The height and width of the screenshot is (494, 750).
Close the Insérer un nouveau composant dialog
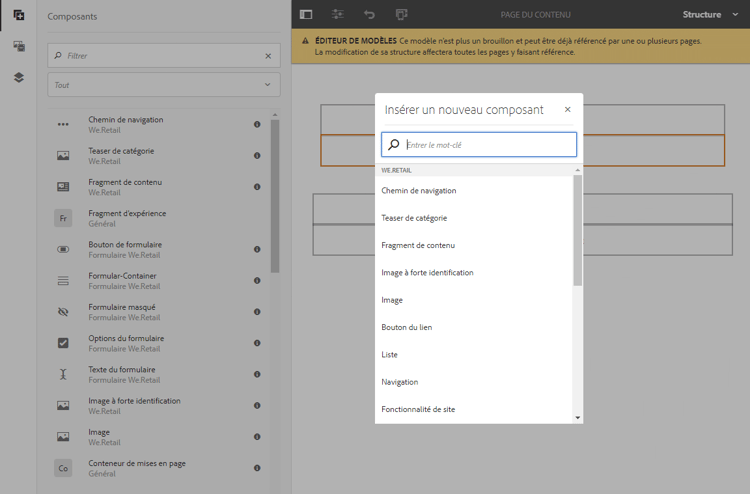[x=568, y=110]
